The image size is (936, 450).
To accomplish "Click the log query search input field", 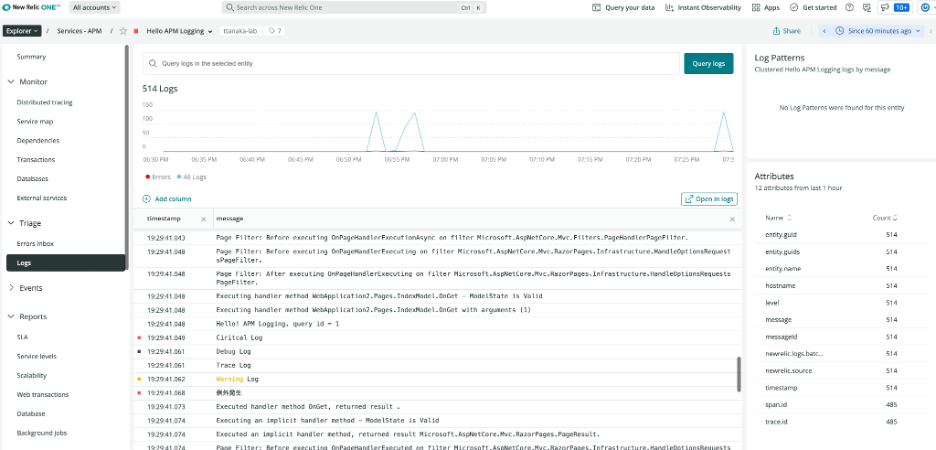I will (x=408, y=63).
